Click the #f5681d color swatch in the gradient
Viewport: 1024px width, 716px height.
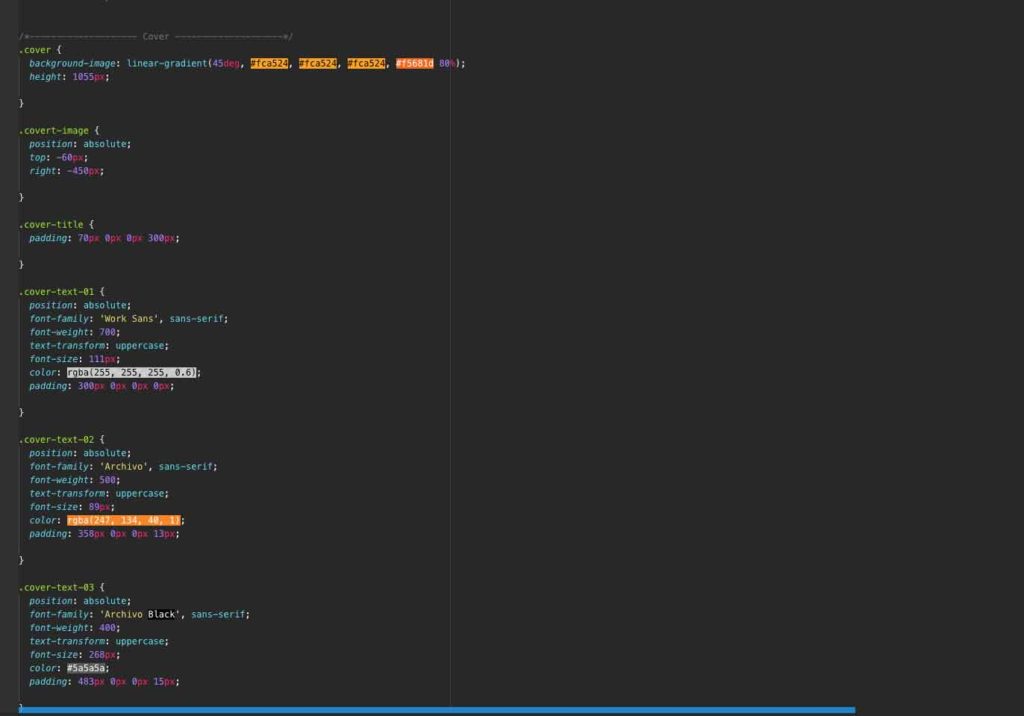click(414, 63)
